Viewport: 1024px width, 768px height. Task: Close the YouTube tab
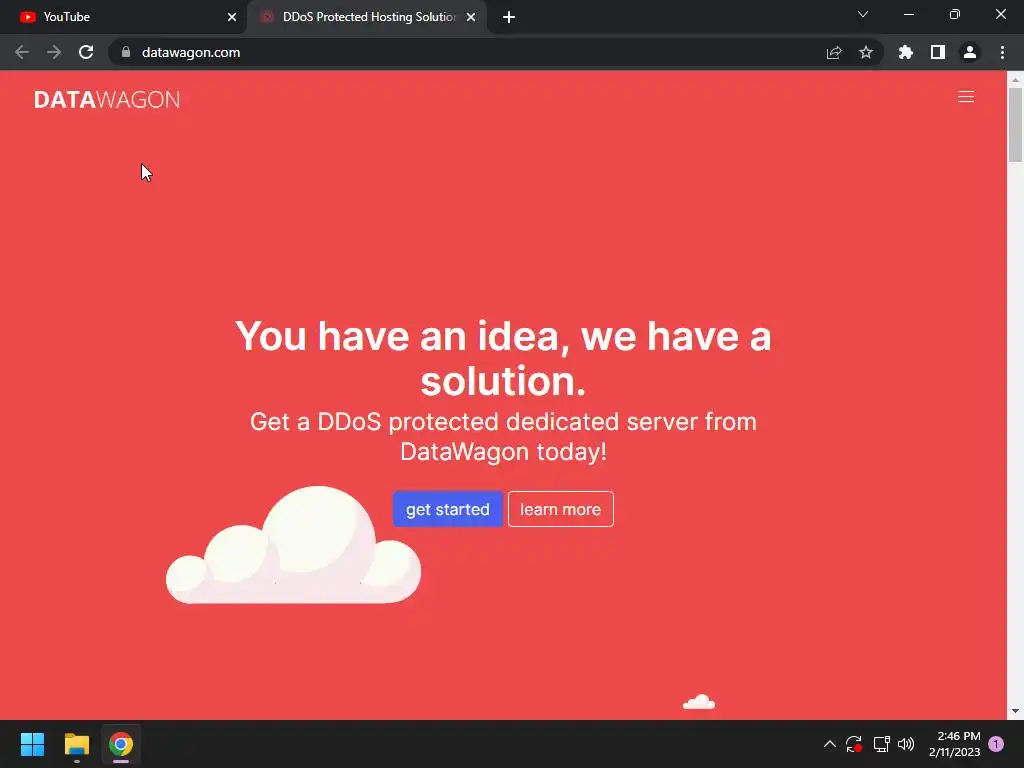tap(232, 17)
